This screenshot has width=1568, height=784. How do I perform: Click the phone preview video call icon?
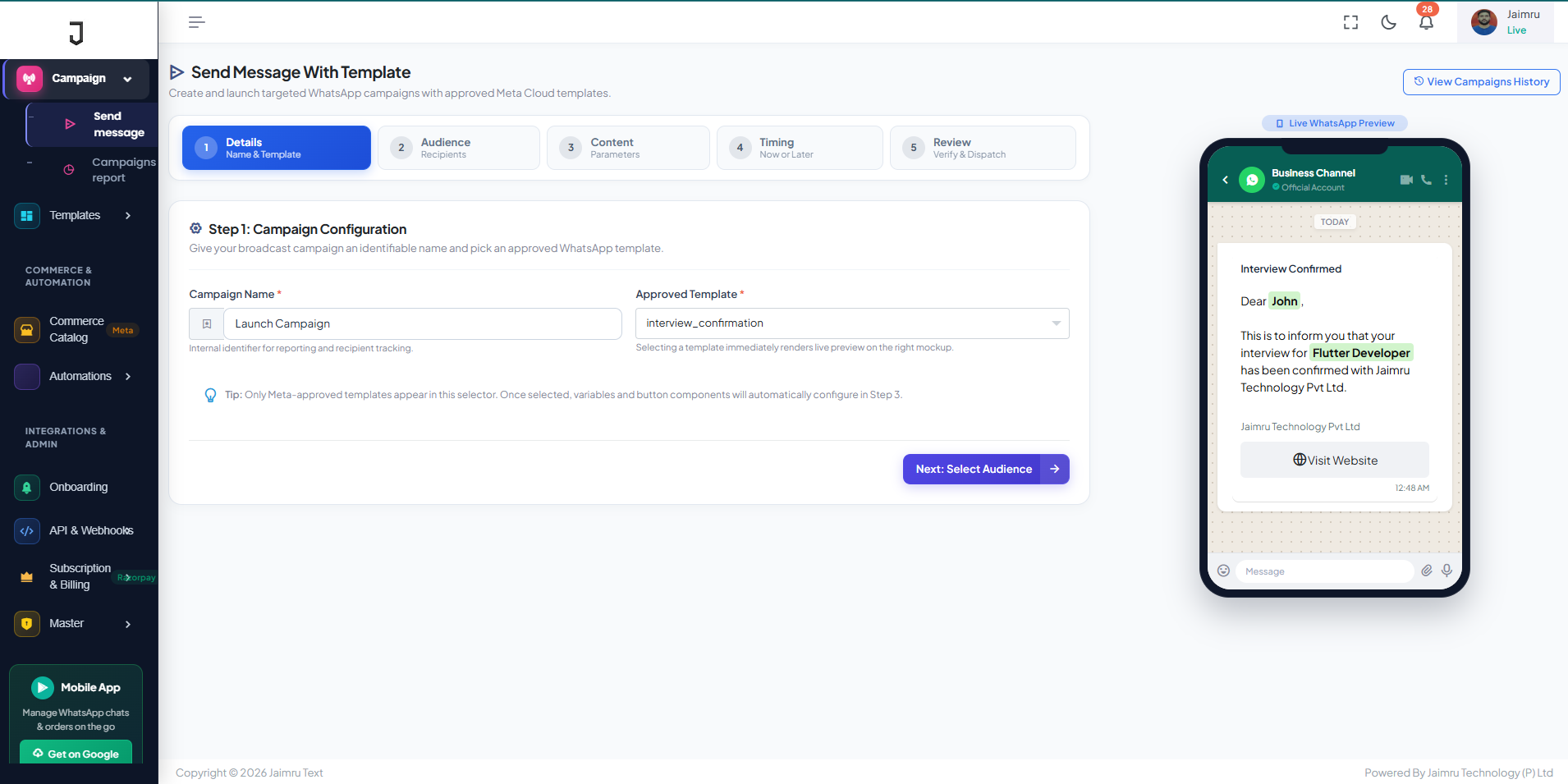[1406, 180]
